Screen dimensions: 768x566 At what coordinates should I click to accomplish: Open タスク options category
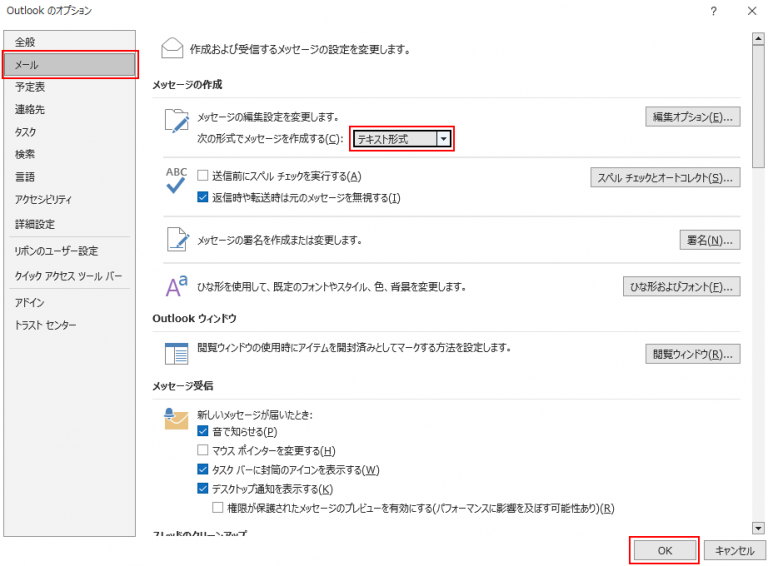[70, 132]
